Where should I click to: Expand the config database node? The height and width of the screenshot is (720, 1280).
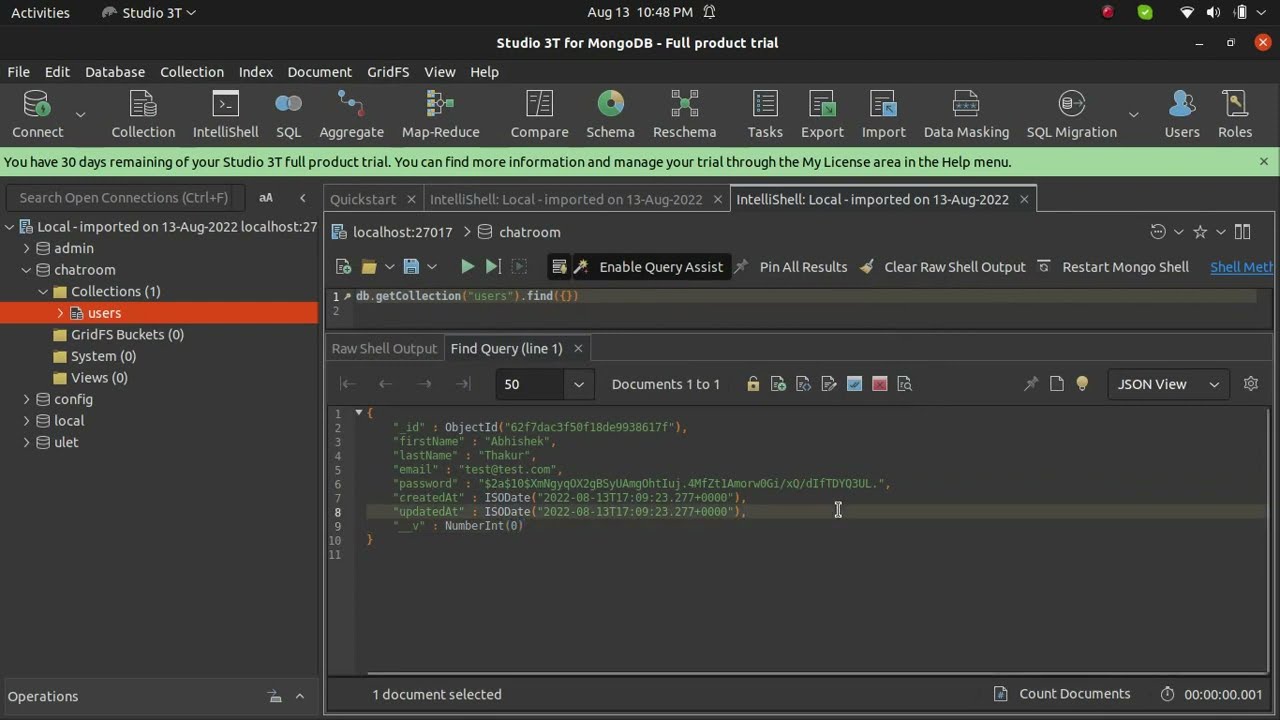(27, 399)
